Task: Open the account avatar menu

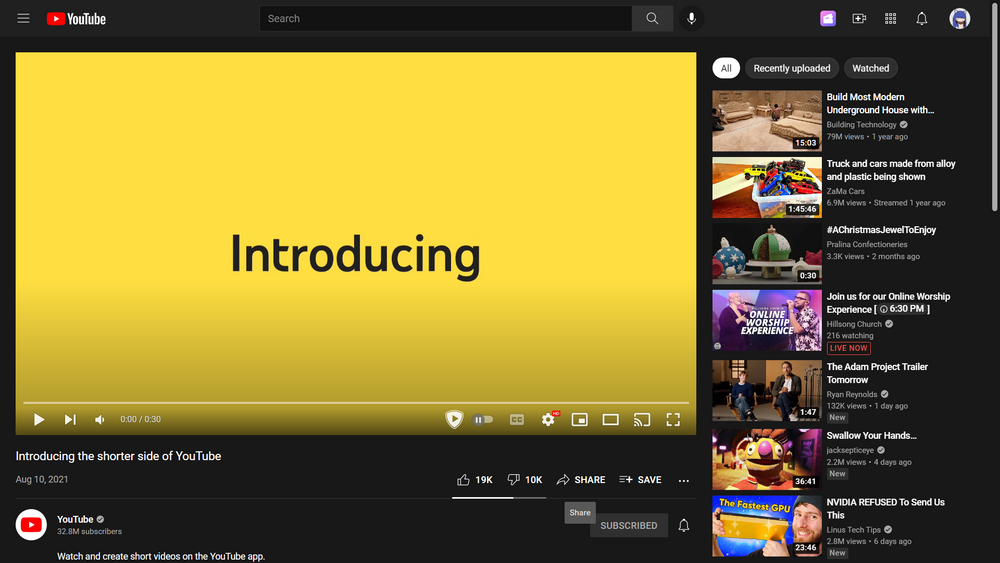Action: (959, 18)
